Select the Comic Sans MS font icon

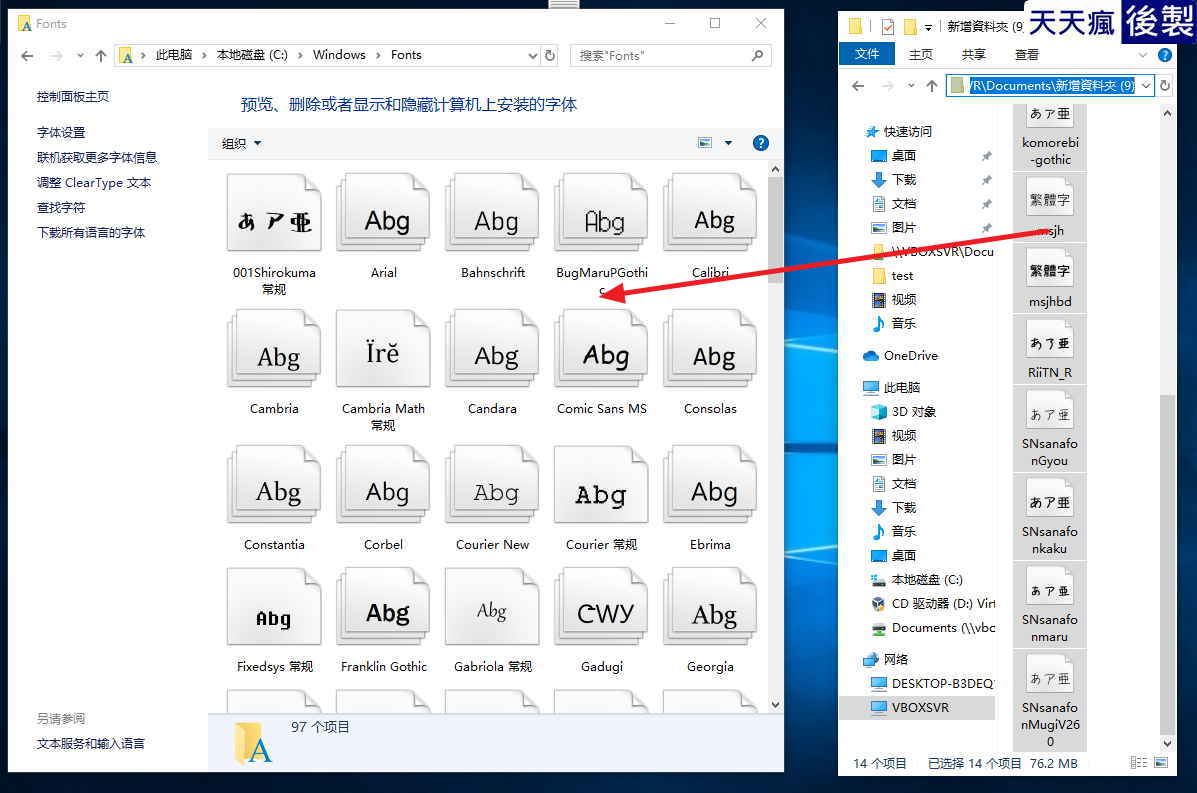(x=602, y=350)
